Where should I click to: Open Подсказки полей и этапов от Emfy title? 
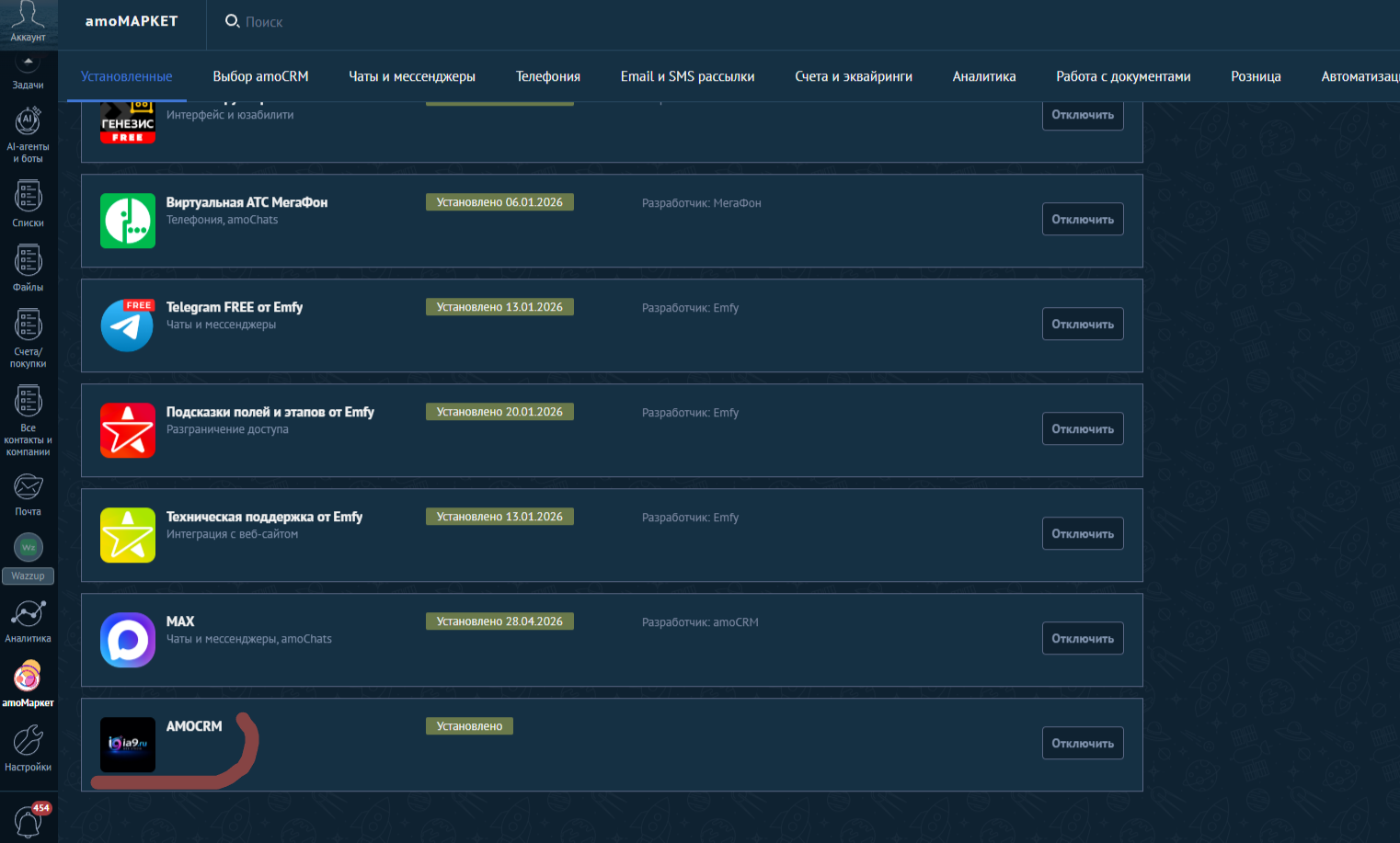[x=270, y=412]
